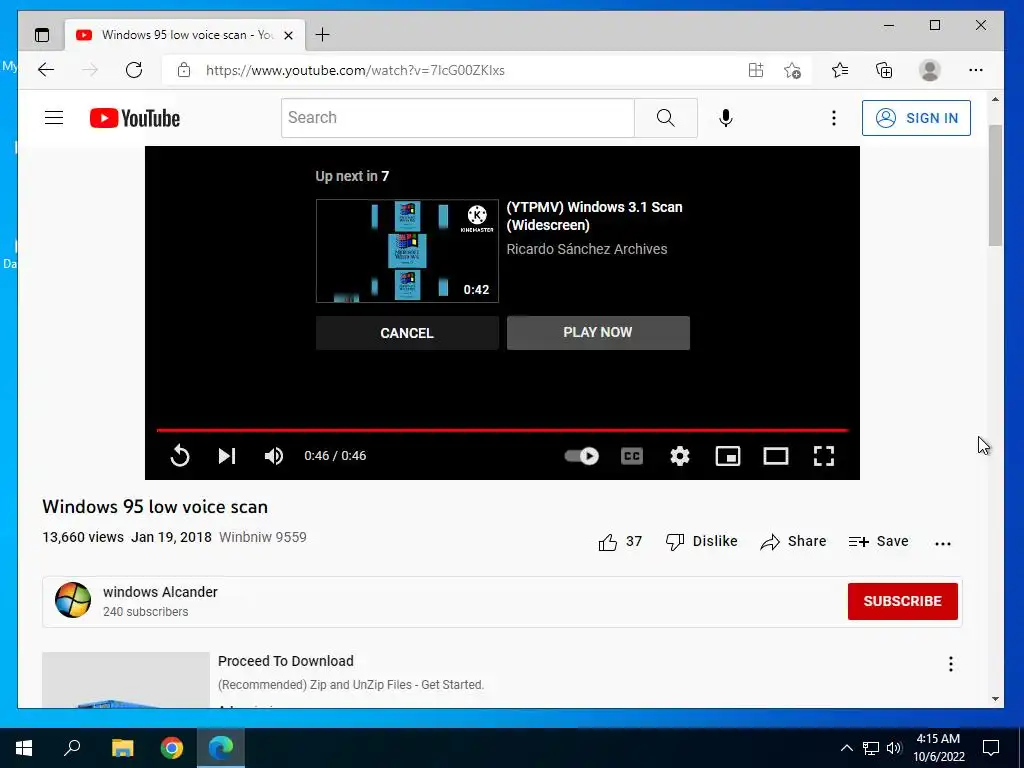Click the scrollbar down arrow
Screen dimensions: 1024x768
pyautogui.click(x=995, y=699)
